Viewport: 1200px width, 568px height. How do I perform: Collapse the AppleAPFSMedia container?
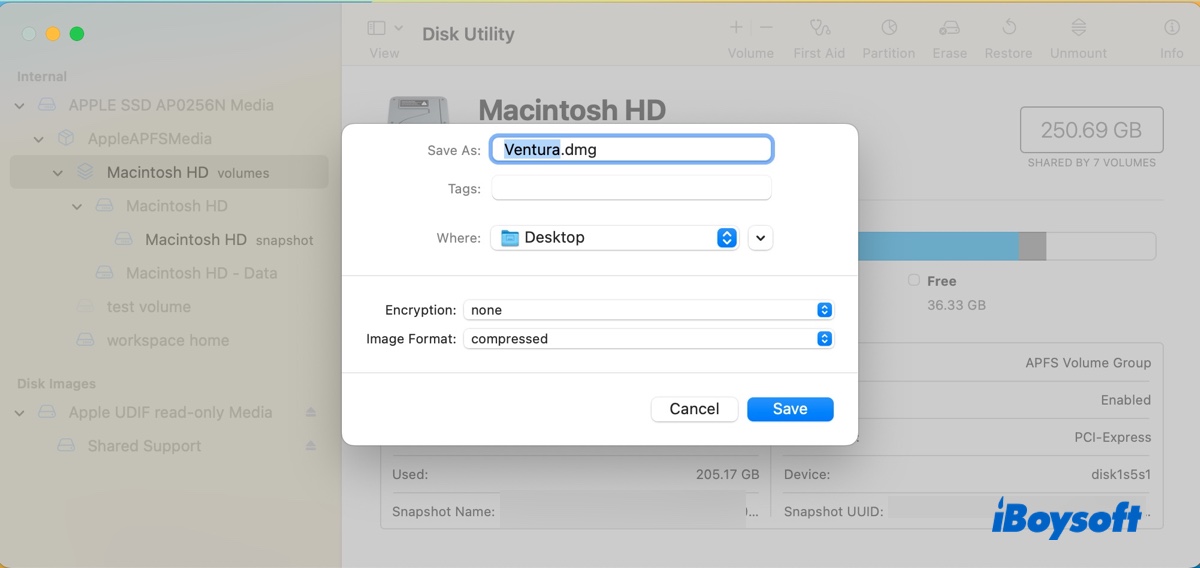[39, 139]
